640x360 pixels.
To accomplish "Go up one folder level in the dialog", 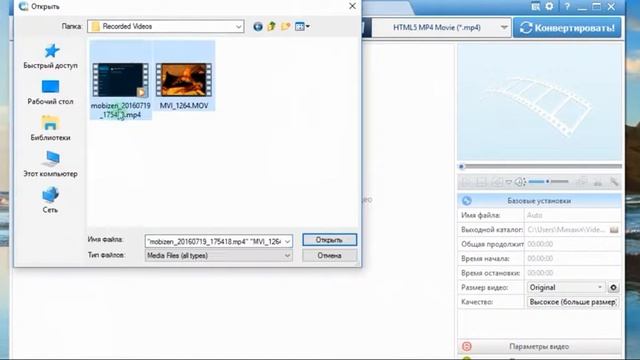I will coord(271,27).
